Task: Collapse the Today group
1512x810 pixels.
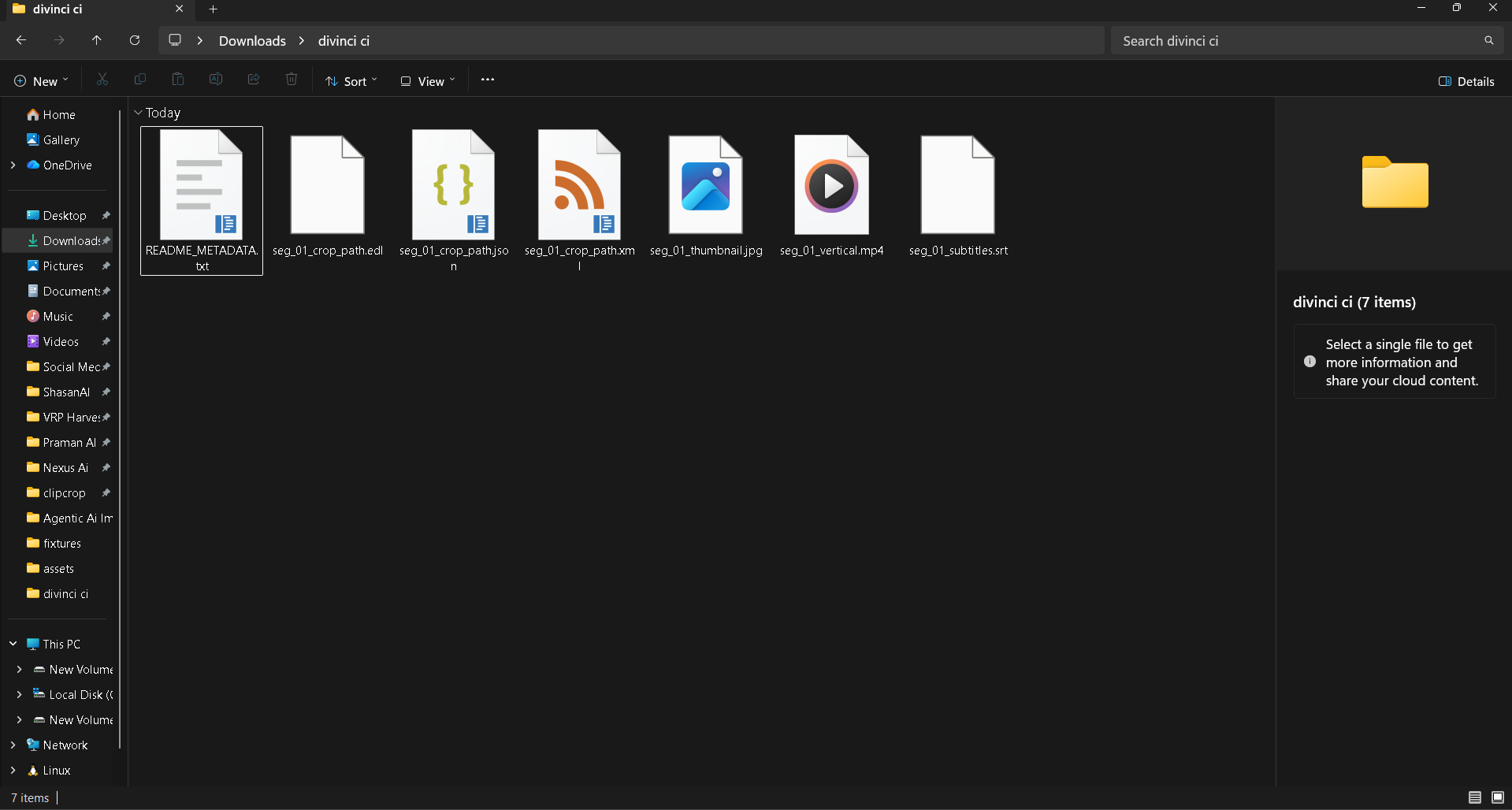Action: (138, 113)
